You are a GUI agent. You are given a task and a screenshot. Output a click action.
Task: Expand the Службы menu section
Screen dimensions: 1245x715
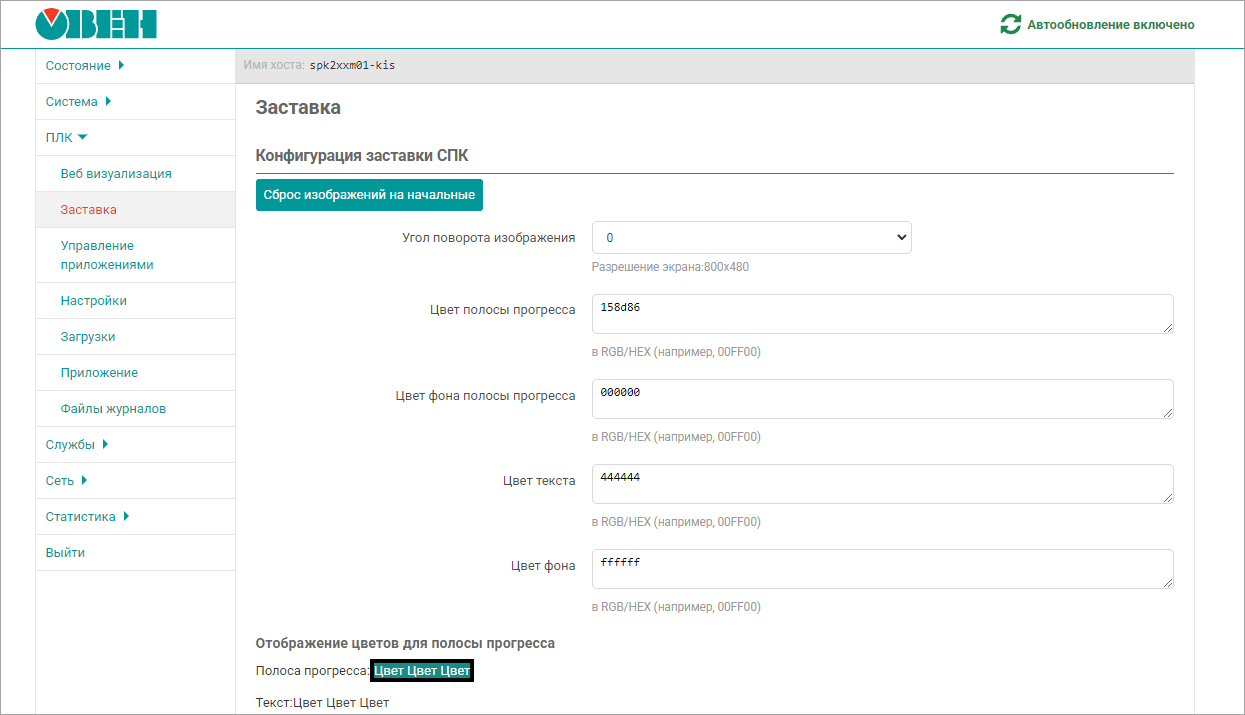click(76, 445)
